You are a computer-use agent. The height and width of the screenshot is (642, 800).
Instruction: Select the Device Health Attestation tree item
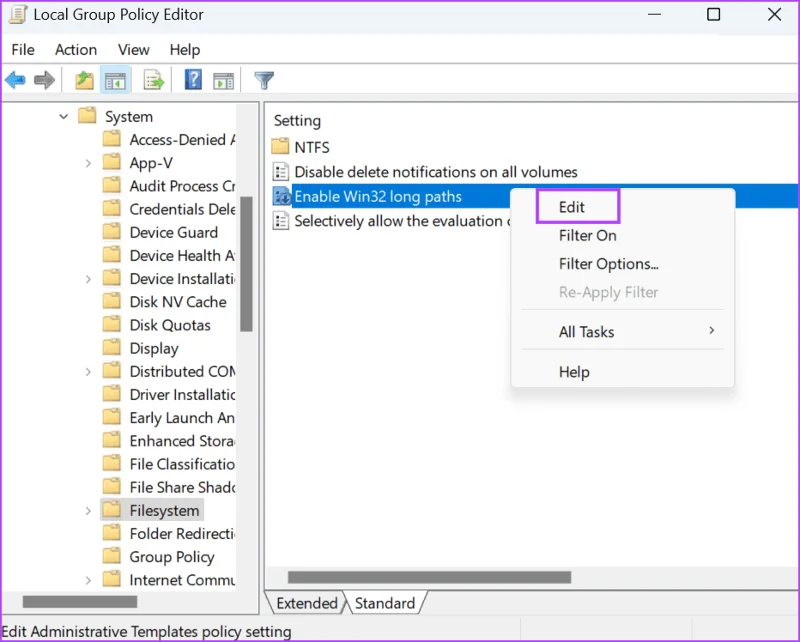(x=182, y=255)
